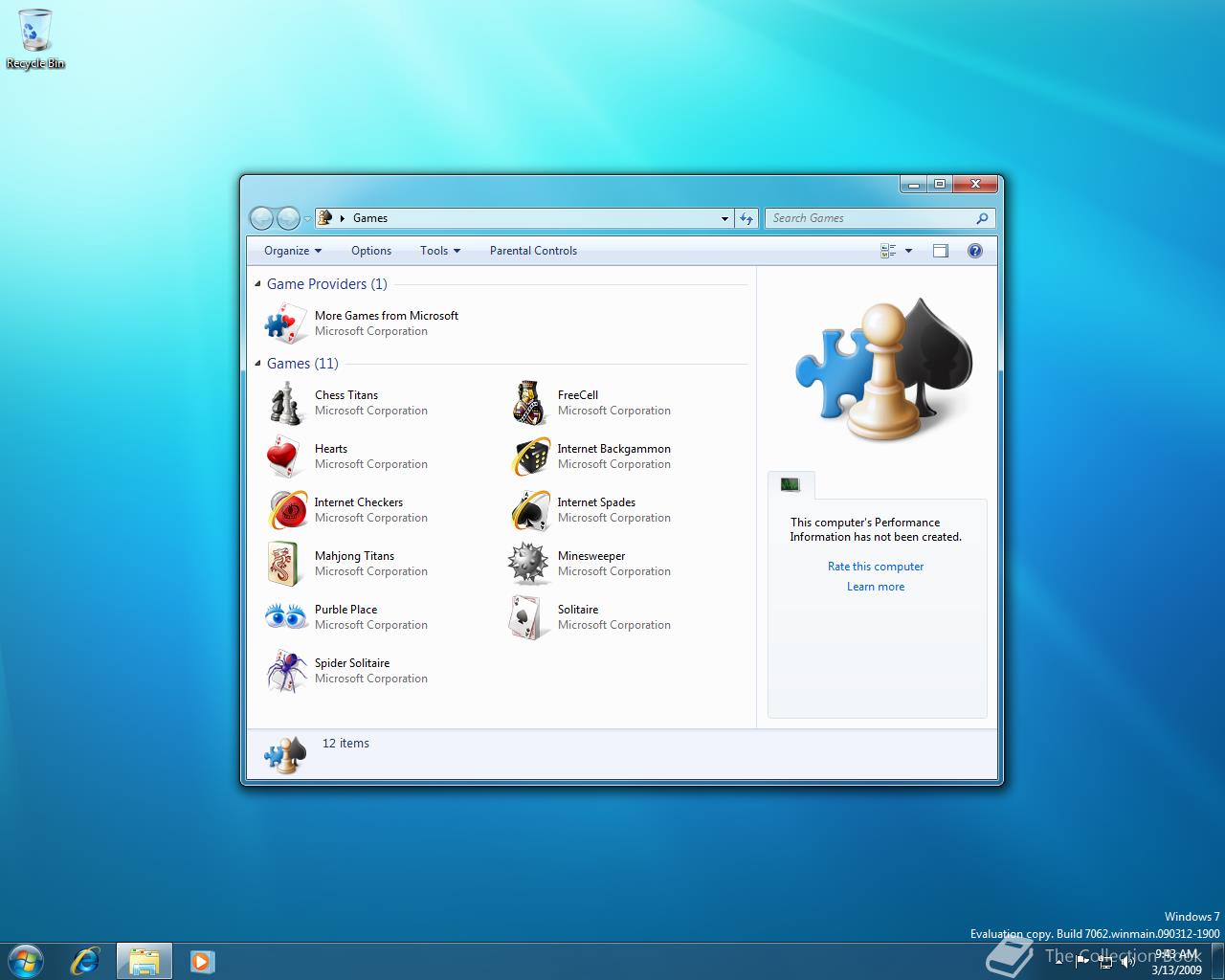This screenshot has width=1225, height=980.
Task: Open recent pages dropdown arrow
Action: pyautogui.click(x=307, y=219)
